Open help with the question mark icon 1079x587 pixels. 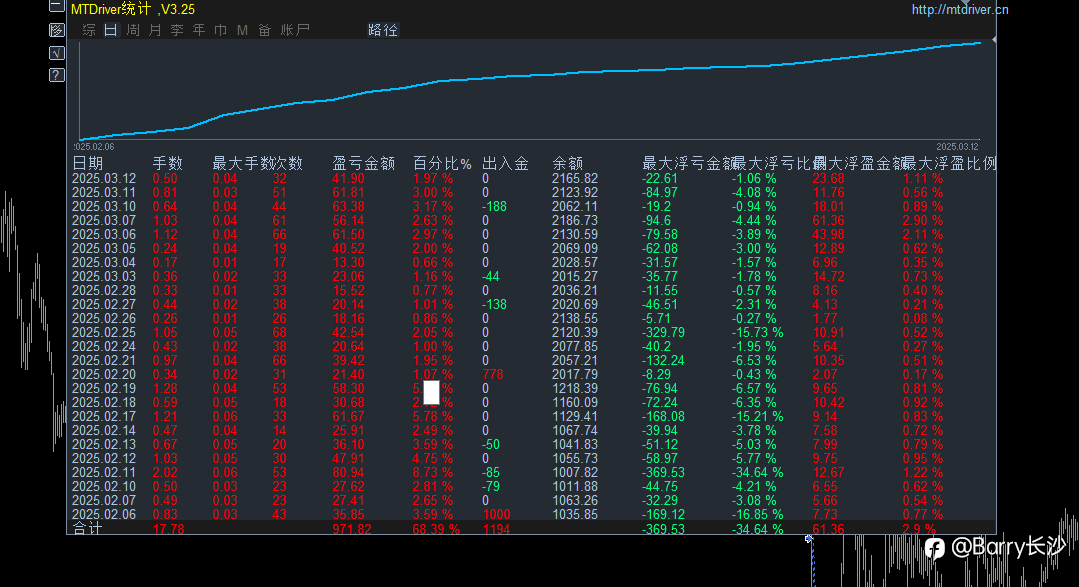pyautogui.click(x=56, y=75)
